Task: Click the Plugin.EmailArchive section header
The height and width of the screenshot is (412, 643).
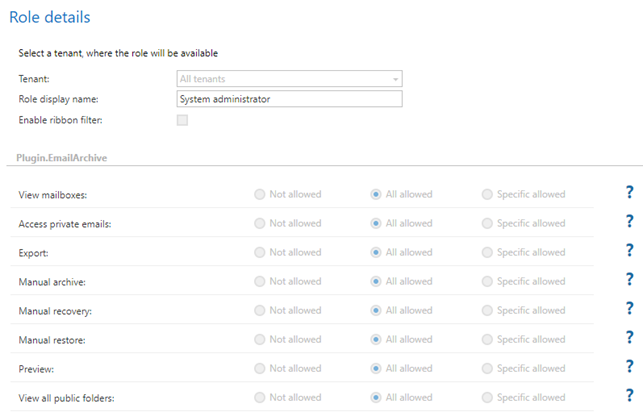Action: 62,157
